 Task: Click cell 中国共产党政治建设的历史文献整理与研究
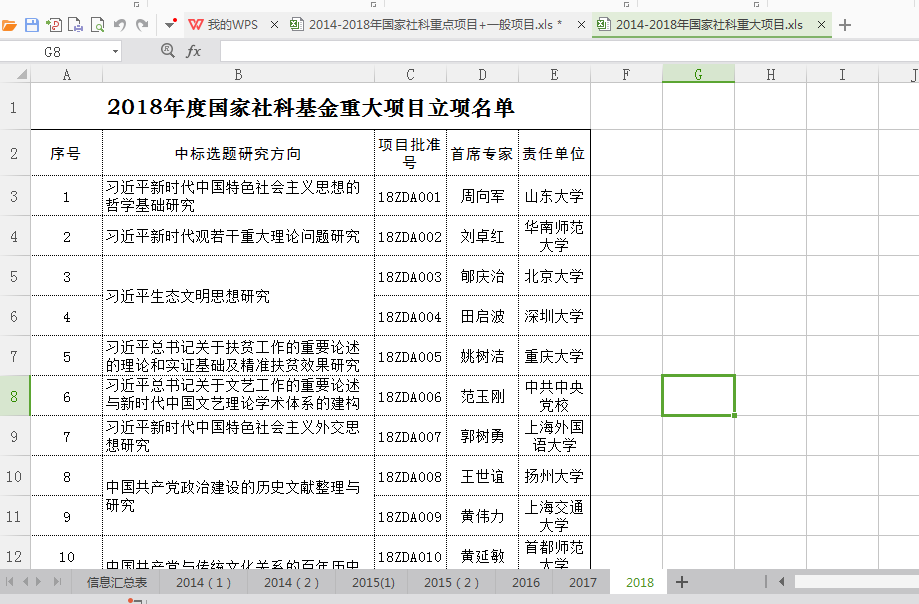pyautogui.click(x=239, y=496)
